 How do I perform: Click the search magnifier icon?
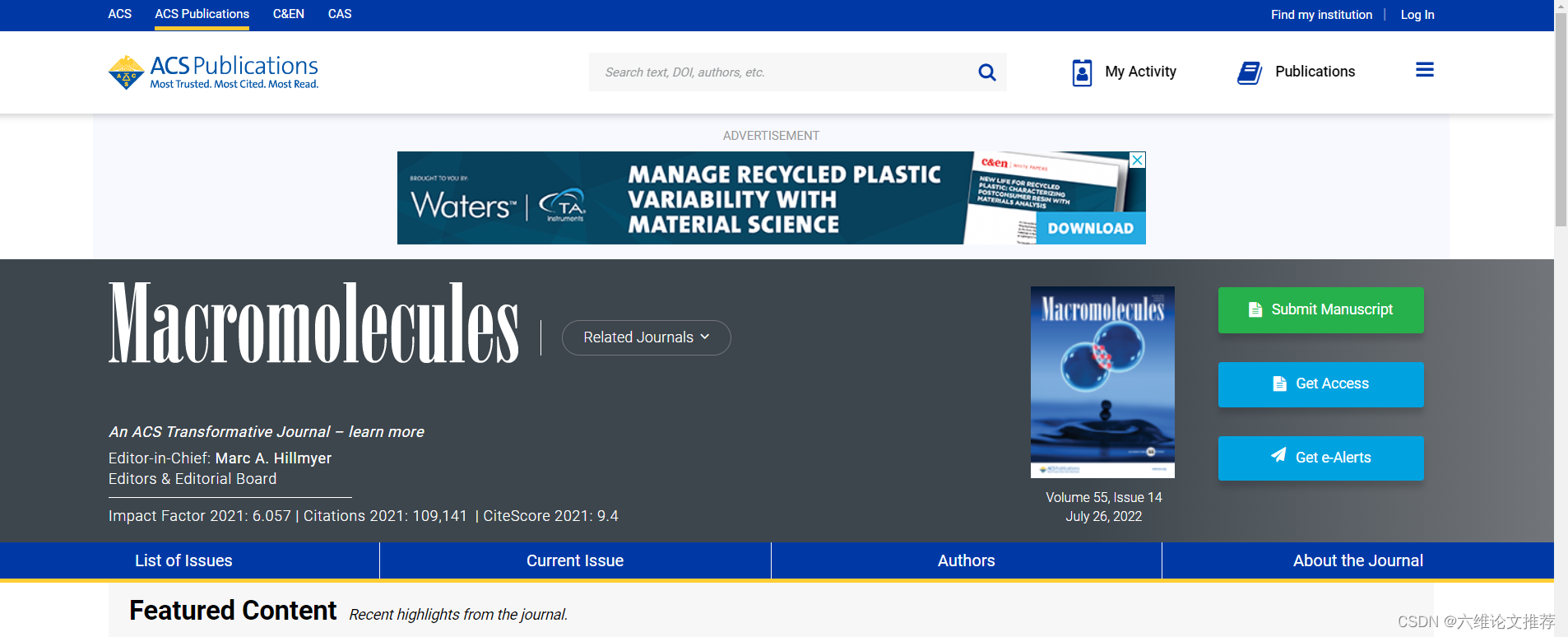(x=987, y=72)
